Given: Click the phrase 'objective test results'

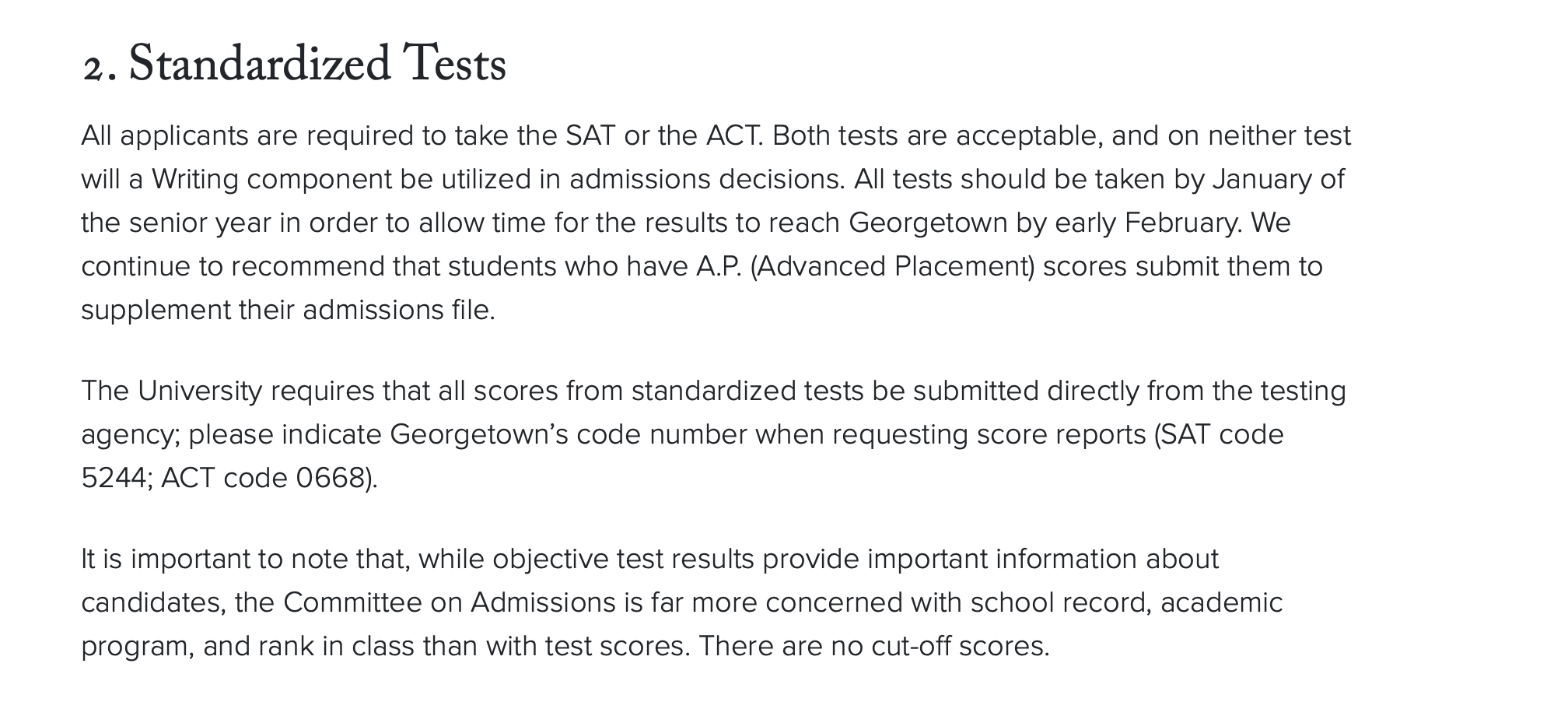Looking at the screenshot, I should [x=623, y=560].
